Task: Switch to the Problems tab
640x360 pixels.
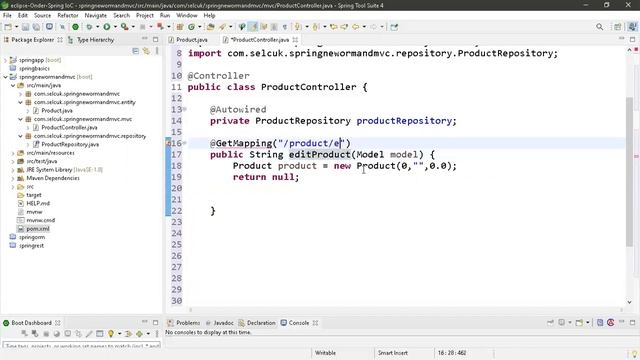Action: pyautogui.click(x=184, y=323)
